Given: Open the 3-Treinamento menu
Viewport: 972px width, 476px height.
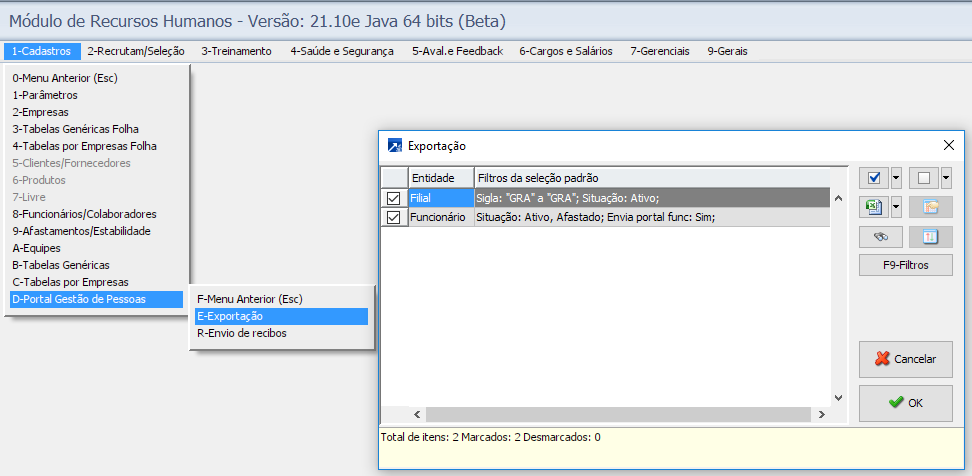Looking at the screenshot, I should [x=236, y=51].
